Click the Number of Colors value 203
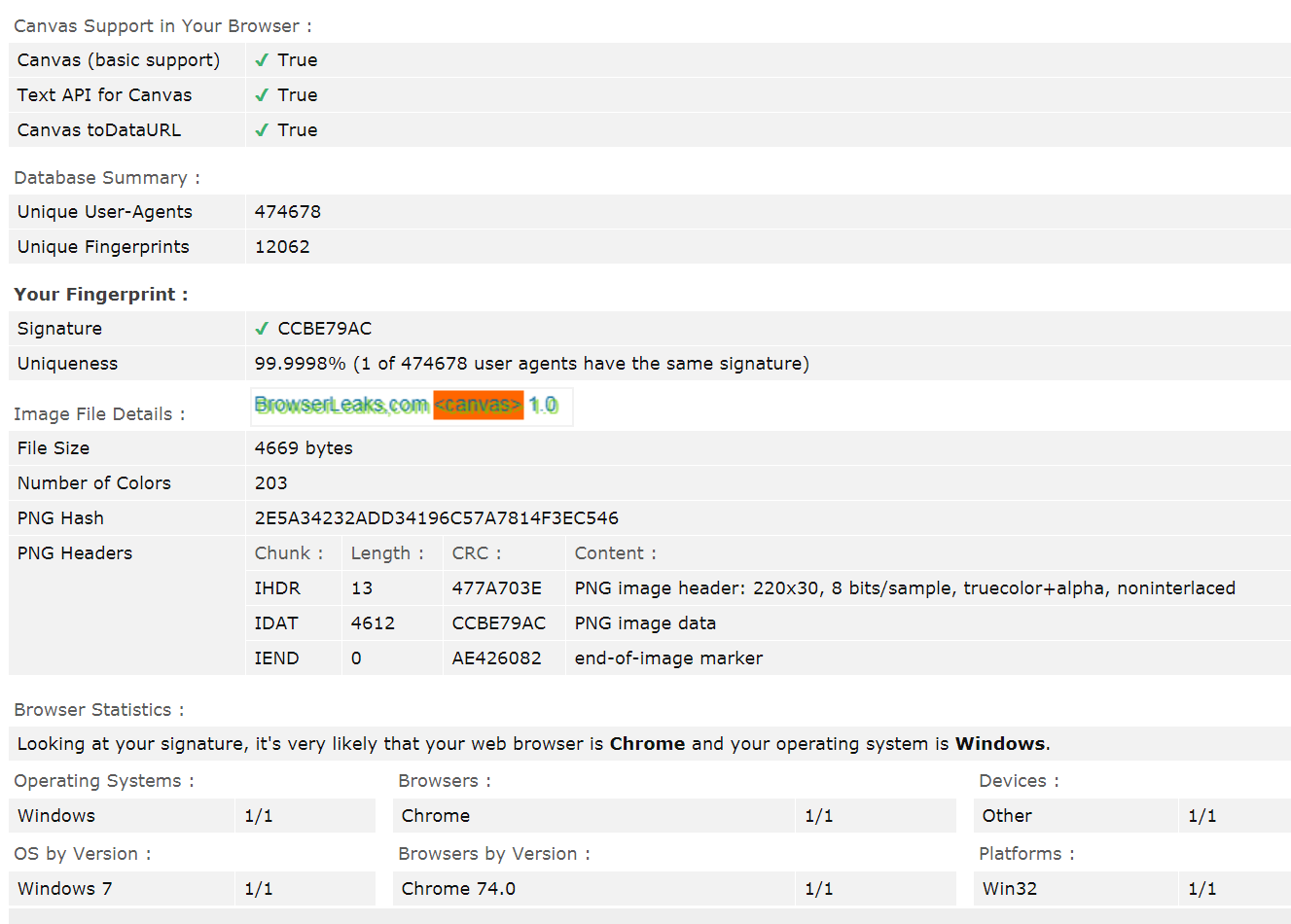1291x924 pixels. 271,483
